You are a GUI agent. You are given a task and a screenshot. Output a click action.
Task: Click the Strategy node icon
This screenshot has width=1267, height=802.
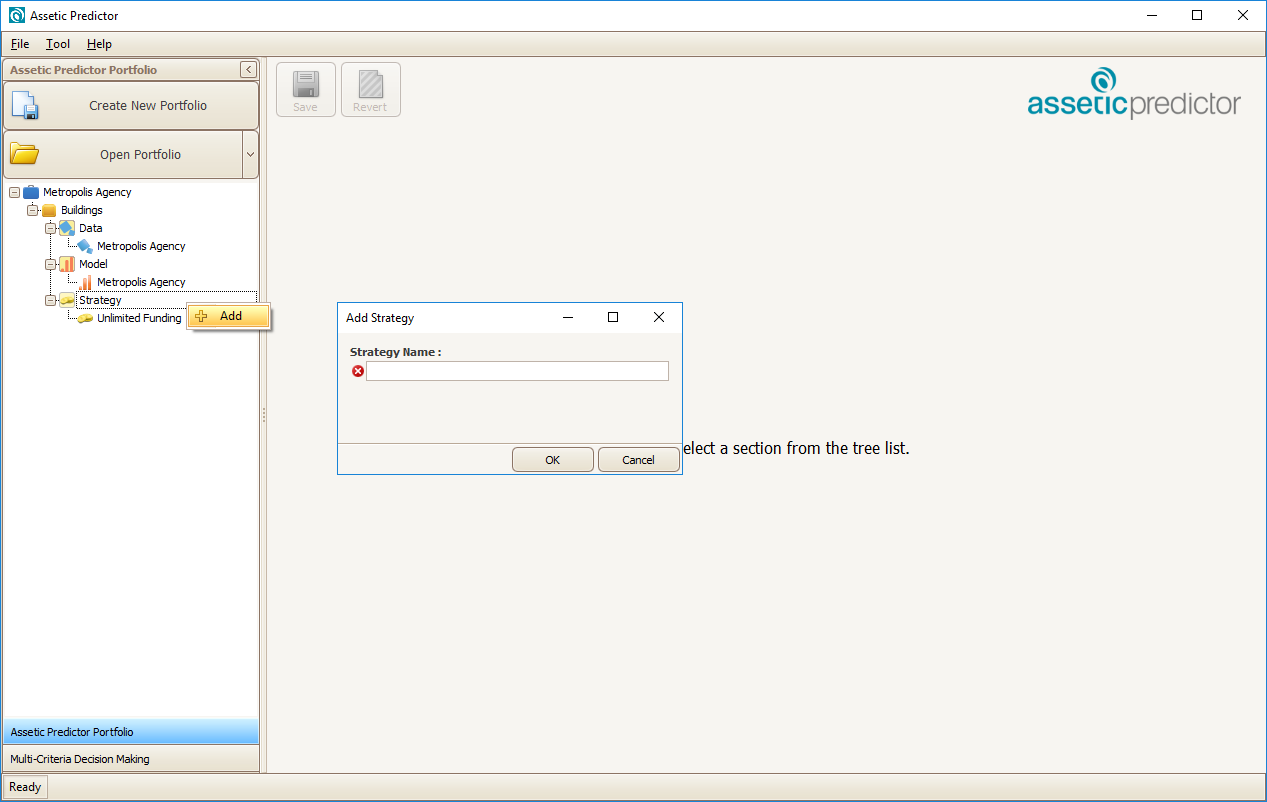click(67, 300)
